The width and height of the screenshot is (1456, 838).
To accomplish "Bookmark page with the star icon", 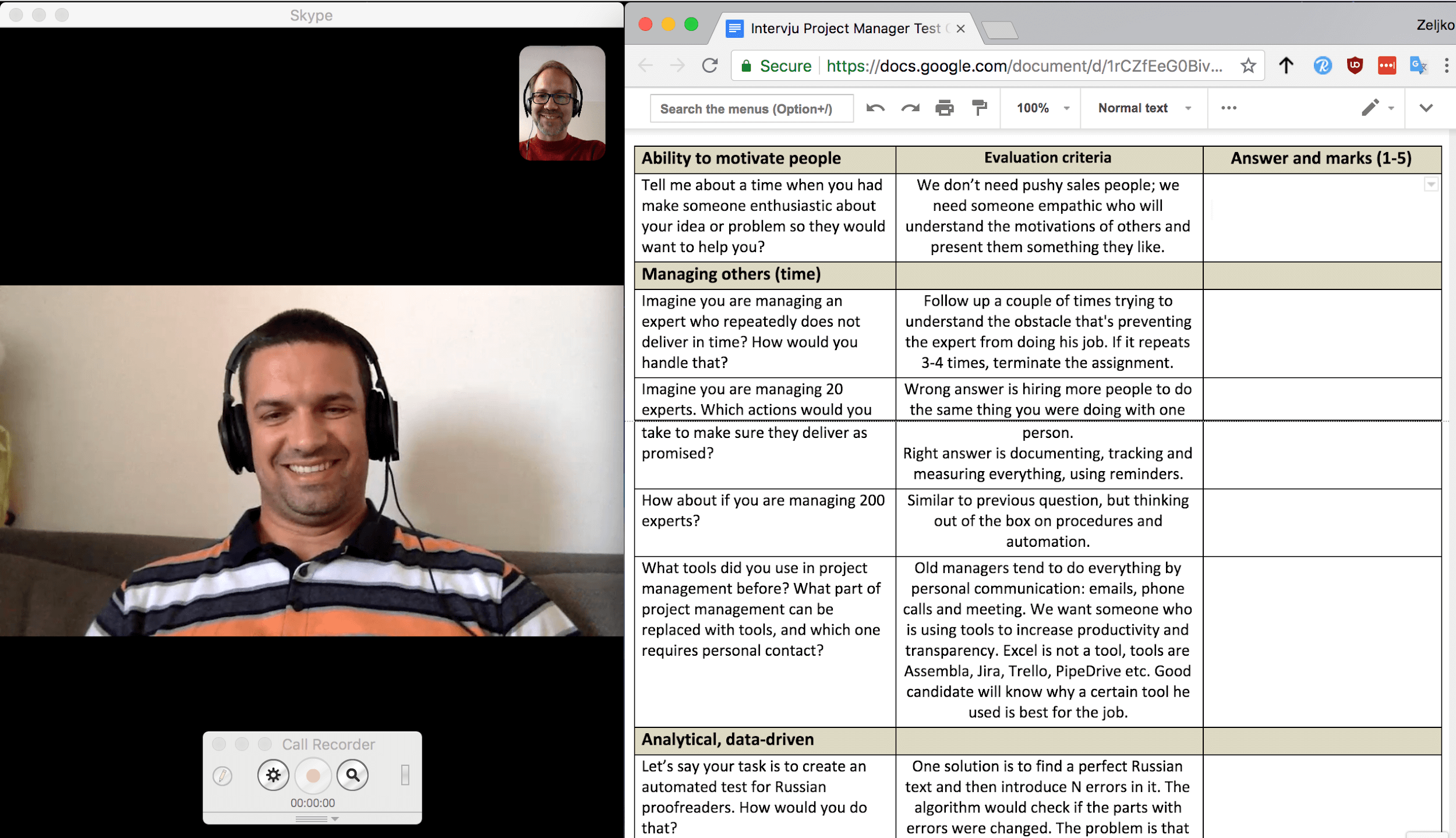I will coord(1248,66).
